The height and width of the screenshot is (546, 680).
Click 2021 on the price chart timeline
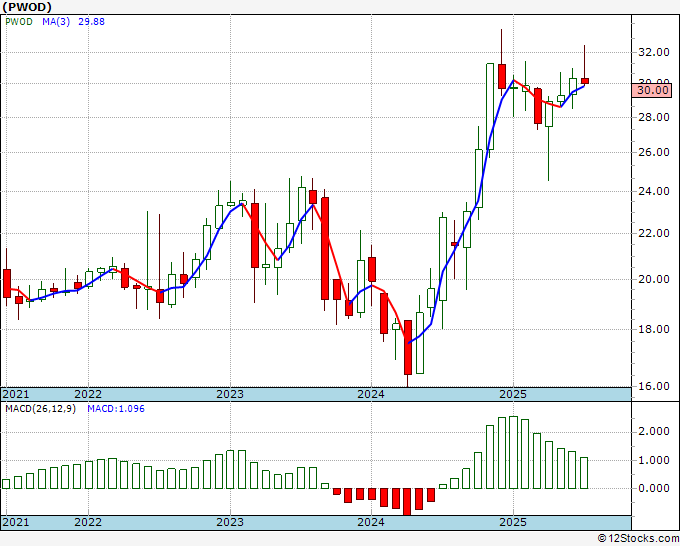(x=16, y=394)
